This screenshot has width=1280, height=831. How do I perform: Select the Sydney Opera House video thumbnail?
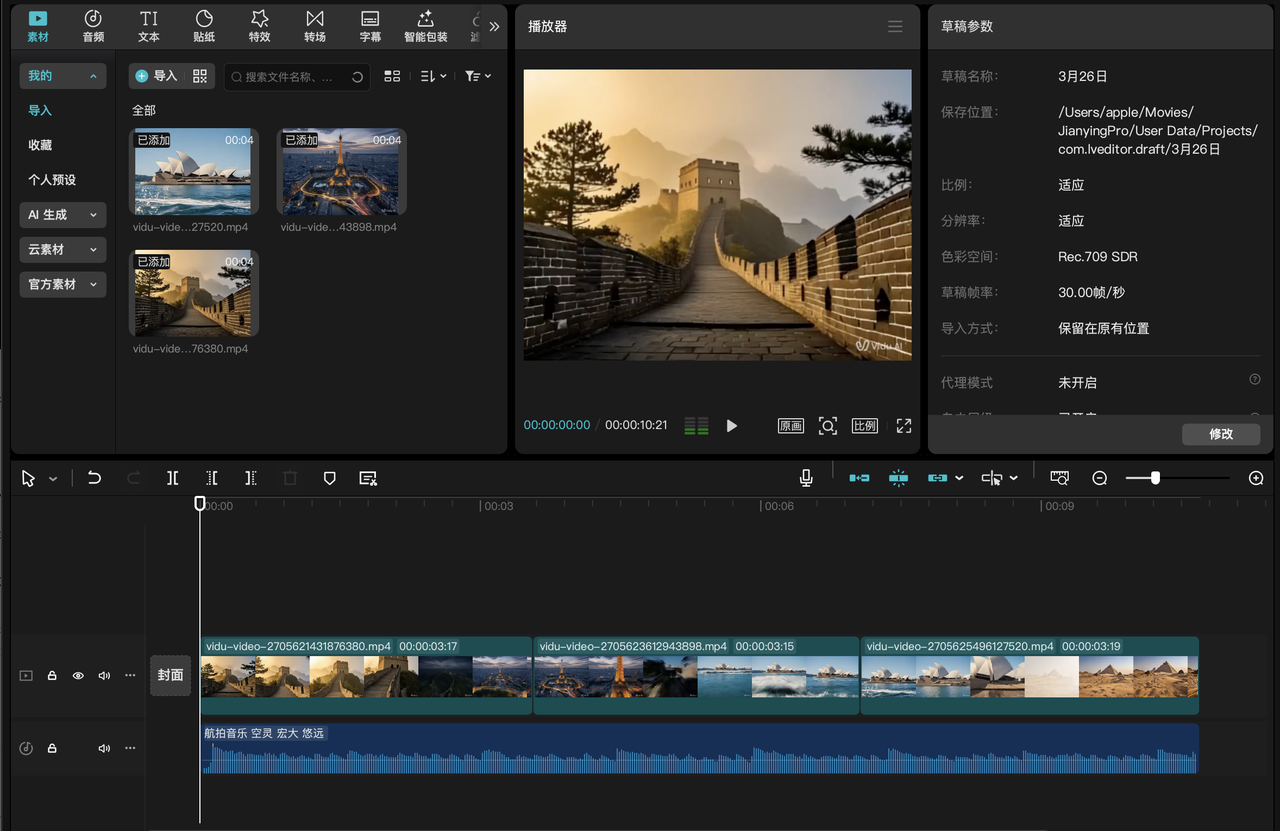(194, 170)
